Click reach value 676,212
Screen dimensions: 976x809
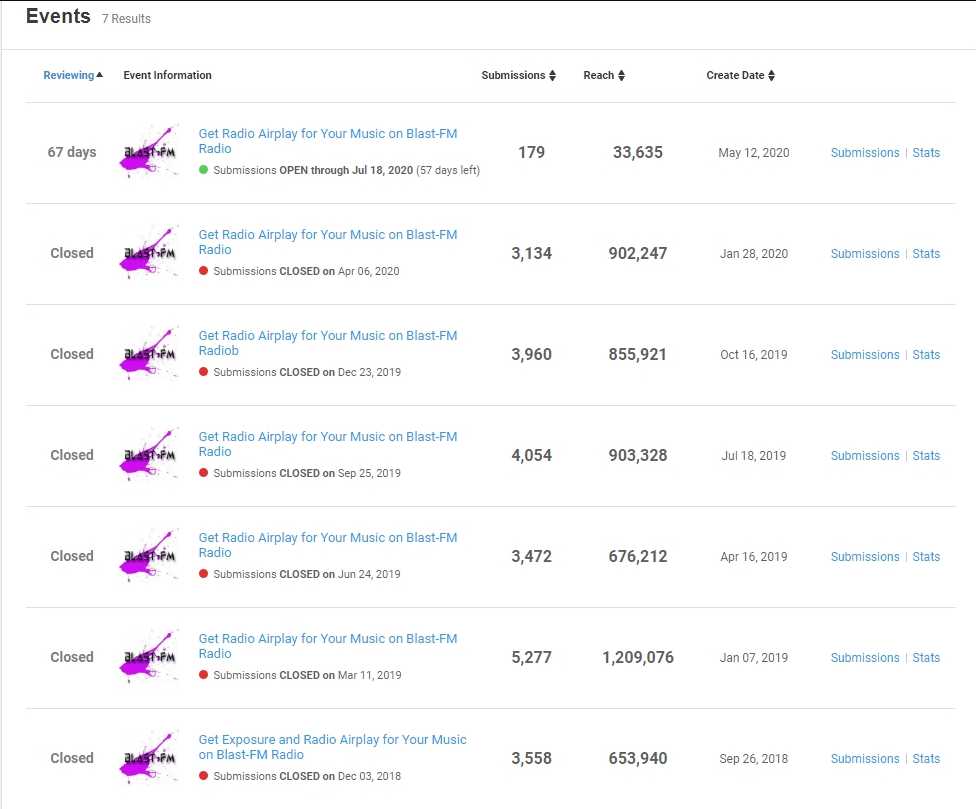tap(637, 556)
